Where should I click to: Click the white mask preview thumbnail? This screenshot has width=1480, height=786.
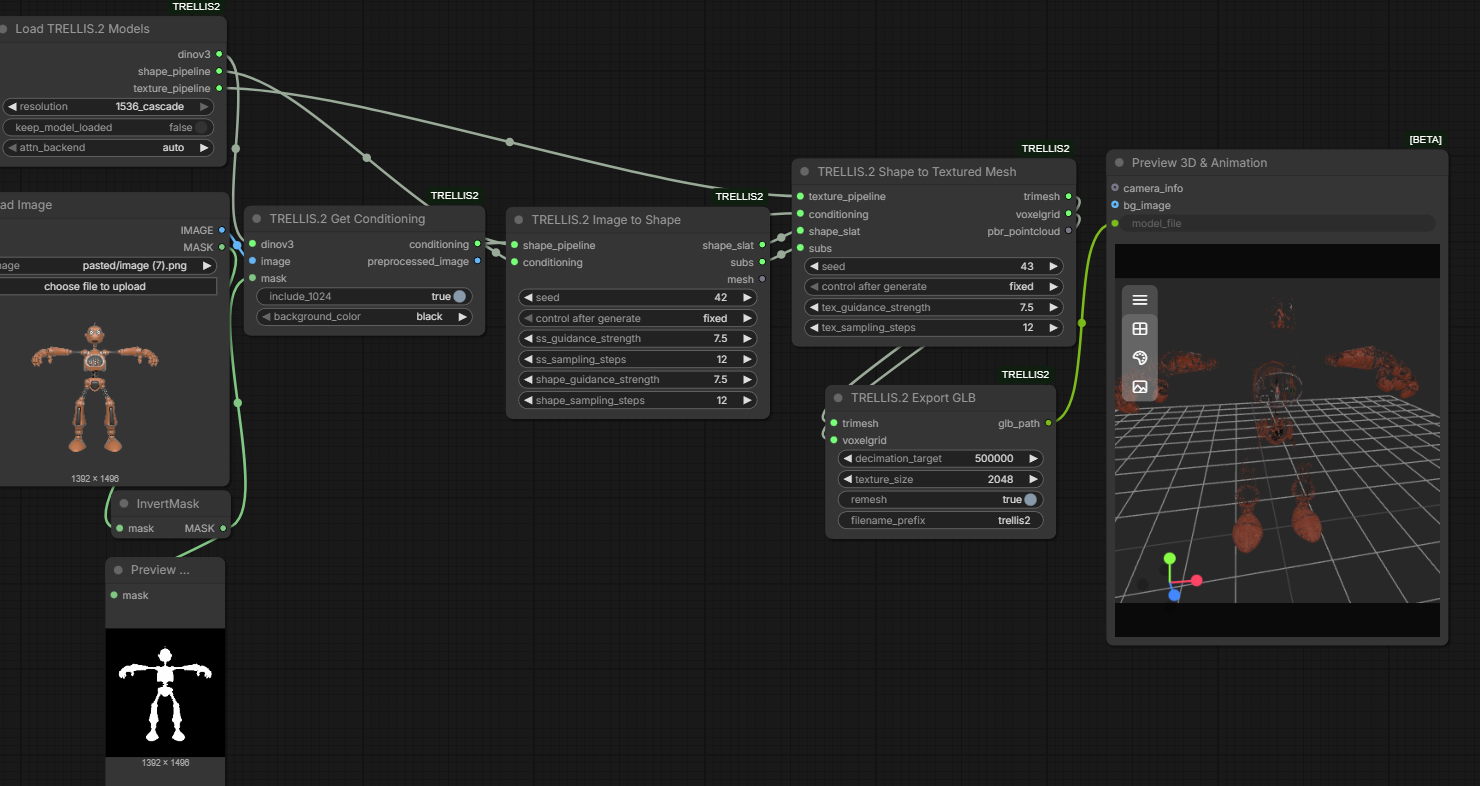tap(165, 692)
